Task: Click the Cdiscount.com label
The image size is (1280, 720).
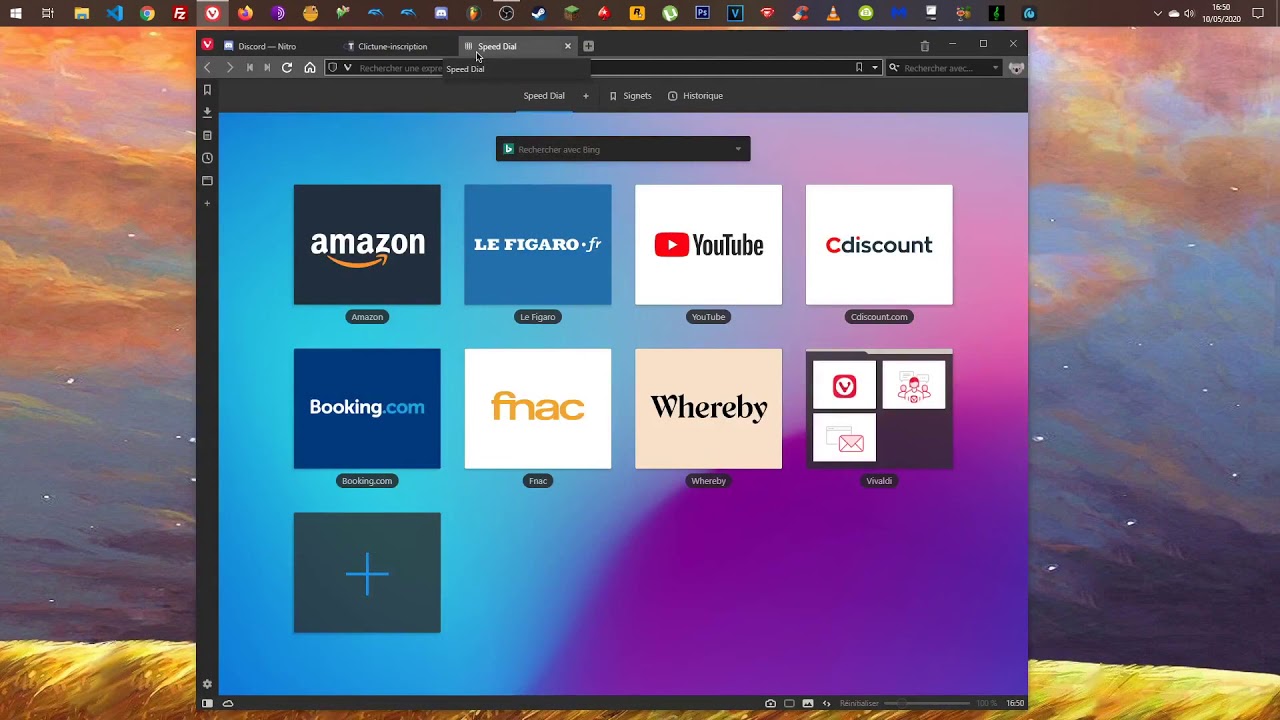Action: click(879, 317)
